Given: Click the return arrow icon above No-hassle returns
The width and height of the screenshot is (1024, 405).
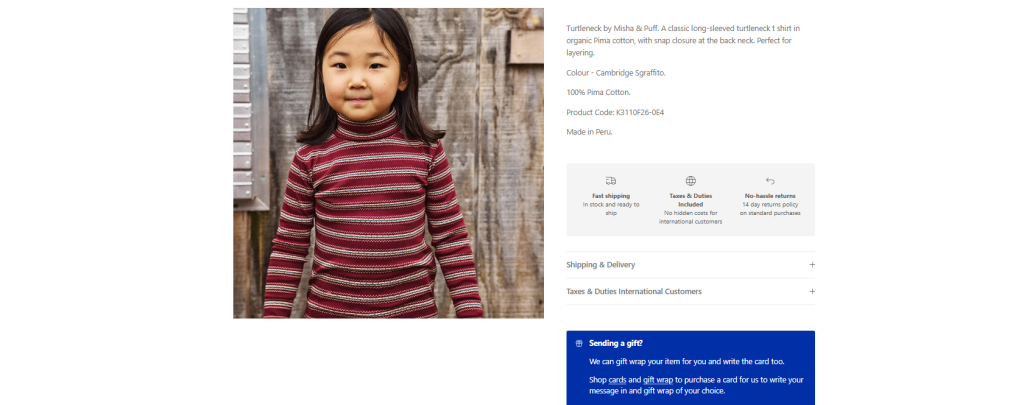Looking at the screenshot, I should [770, 181].
